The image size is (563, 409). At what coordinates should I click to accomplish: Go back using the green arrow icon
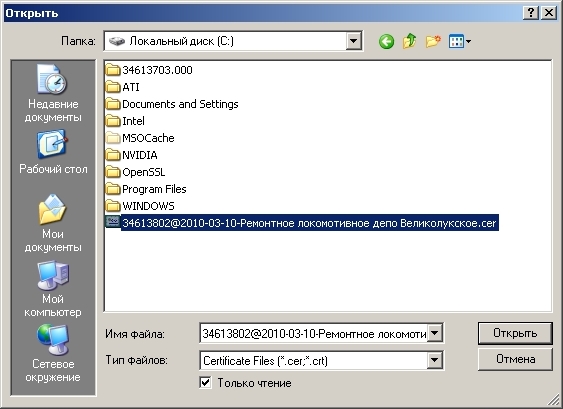click(x=386, y=41)
